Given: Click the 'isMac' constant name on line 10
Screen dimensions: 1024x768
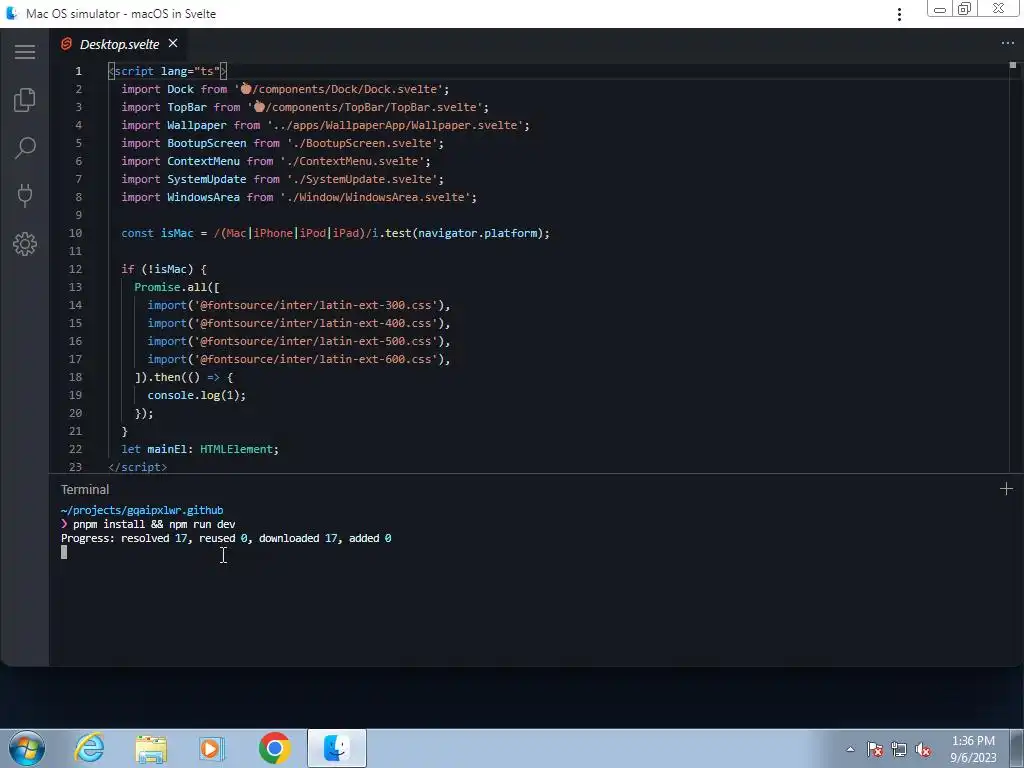Looking at the screenshot, I should [177, 233].
